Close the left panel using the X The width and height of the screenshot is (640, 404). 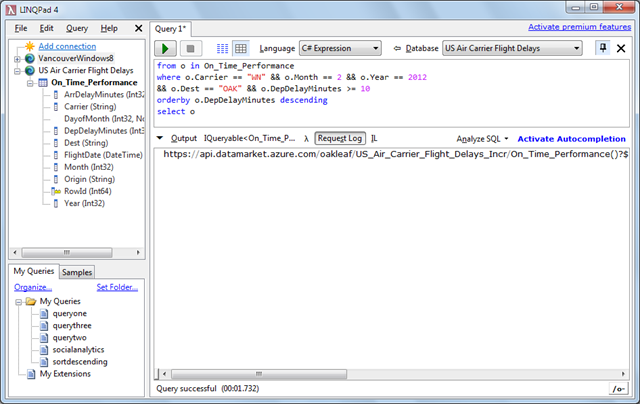(139, 28)
